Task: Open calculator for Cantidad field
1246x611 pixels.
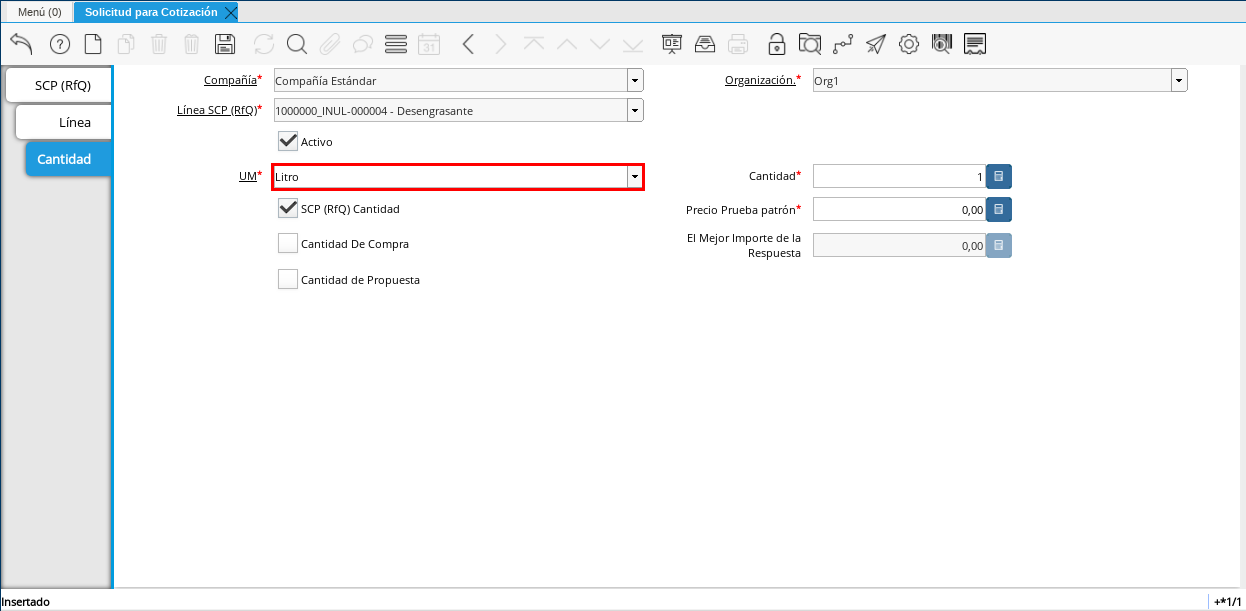Action: (998, 177)
